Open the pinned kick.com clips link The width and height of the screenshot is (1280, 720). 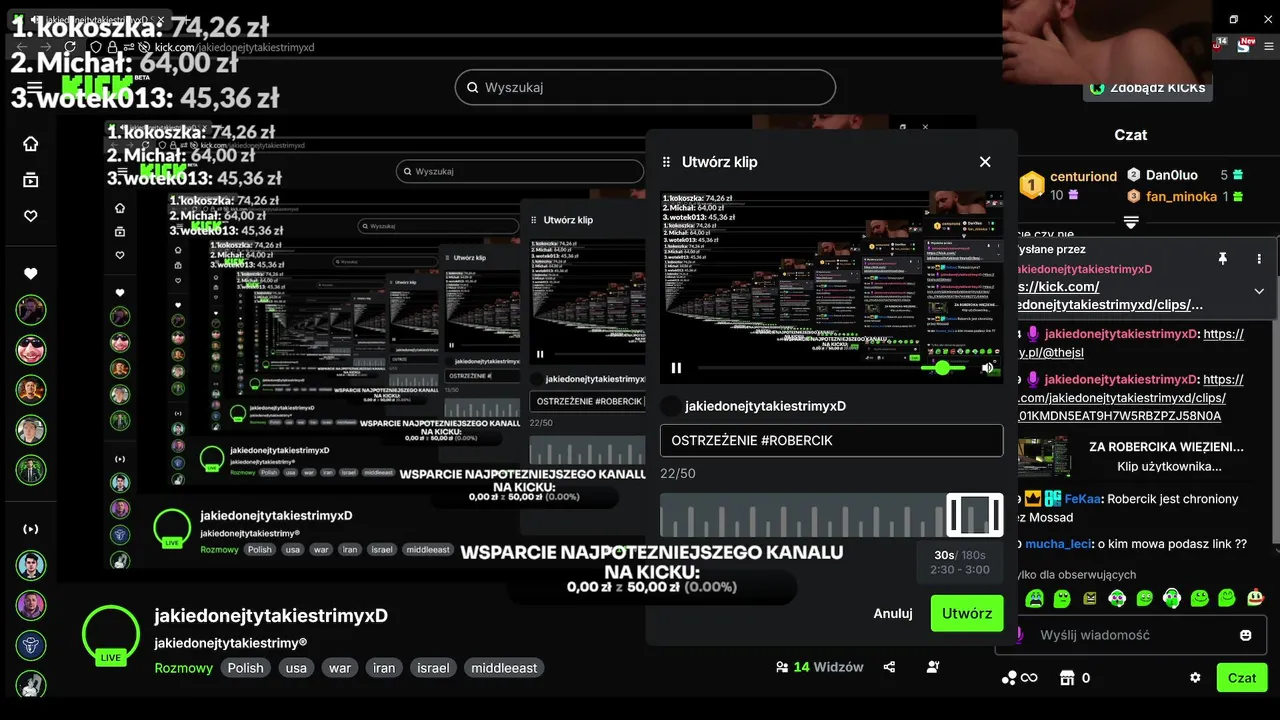click(1111, 295)
